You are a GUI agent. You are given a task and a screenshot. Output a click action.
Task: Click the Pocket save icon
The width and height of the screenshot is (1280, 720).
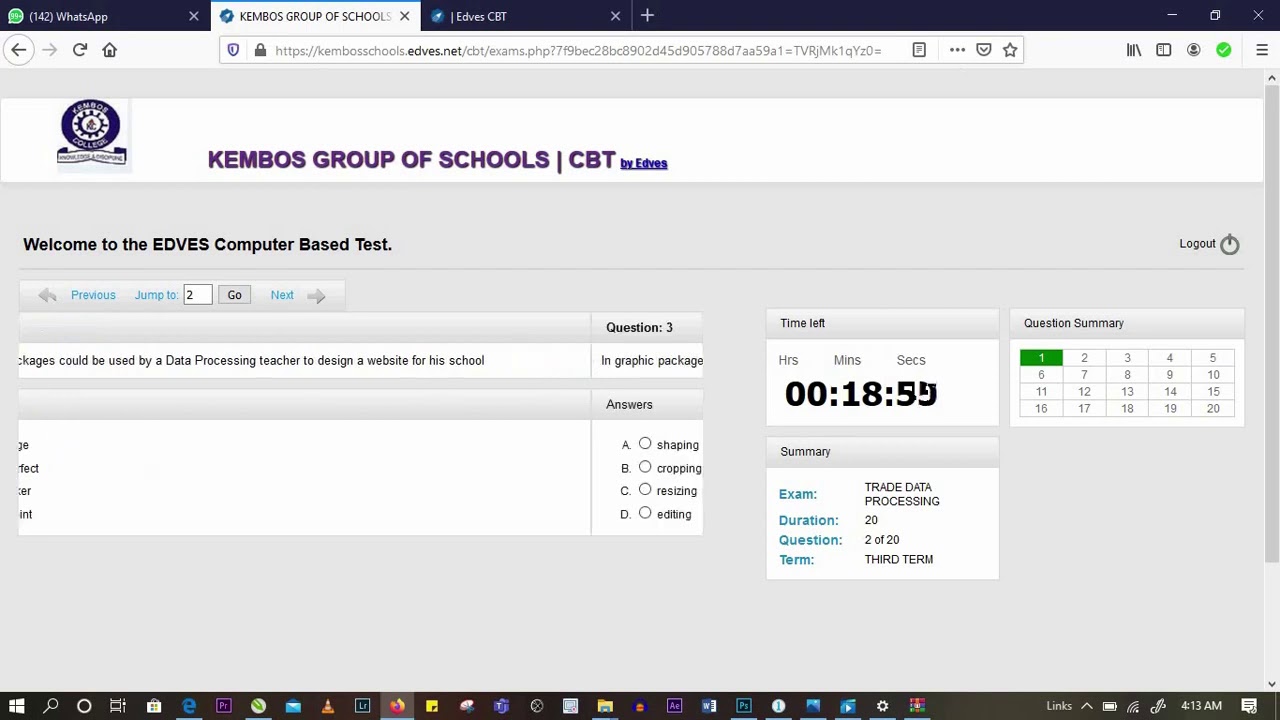pos(984,50)
